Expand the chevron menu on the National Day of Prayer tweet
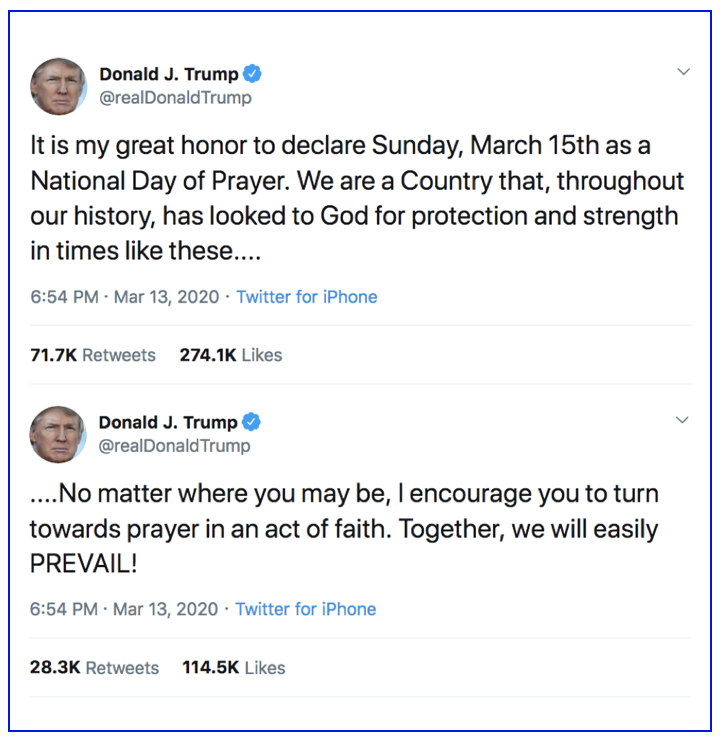Viewport: 722px width, 744px height. (x=684, y=72)
